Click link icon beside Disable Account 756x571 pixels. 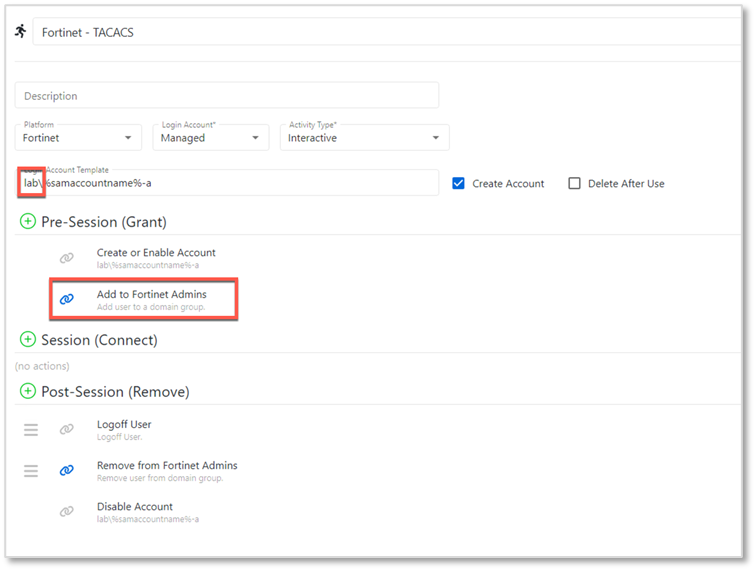(x=67, y=511)
